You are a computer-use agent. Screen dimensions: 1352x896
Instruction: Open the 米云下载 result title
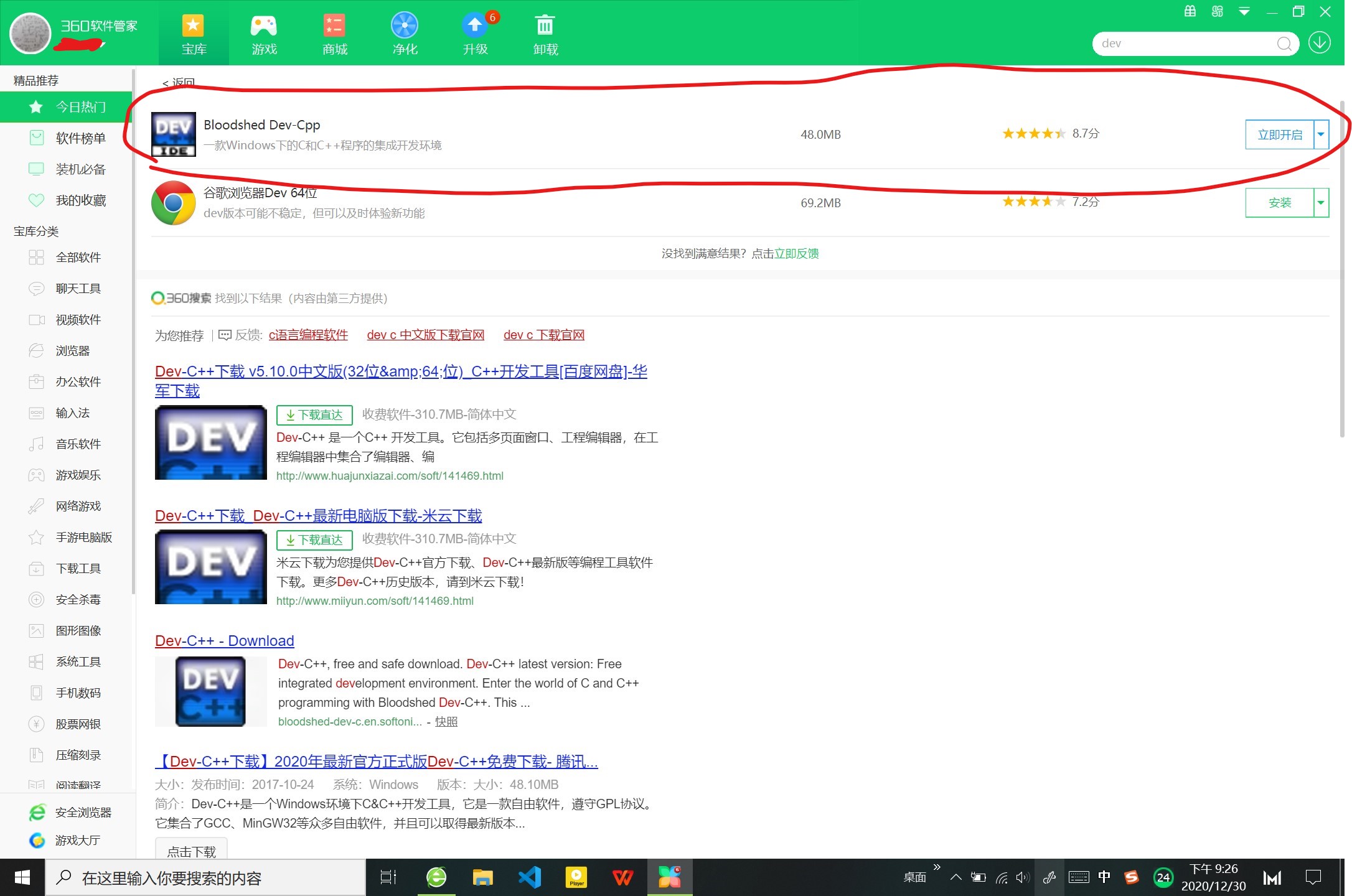click(x=318, y=516)
